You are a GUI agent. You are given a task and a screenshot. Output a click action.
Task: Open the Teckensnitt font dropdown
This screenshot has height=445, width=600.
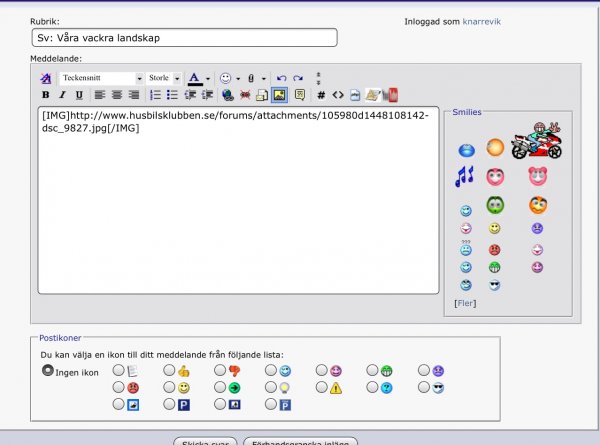[101, 78]
